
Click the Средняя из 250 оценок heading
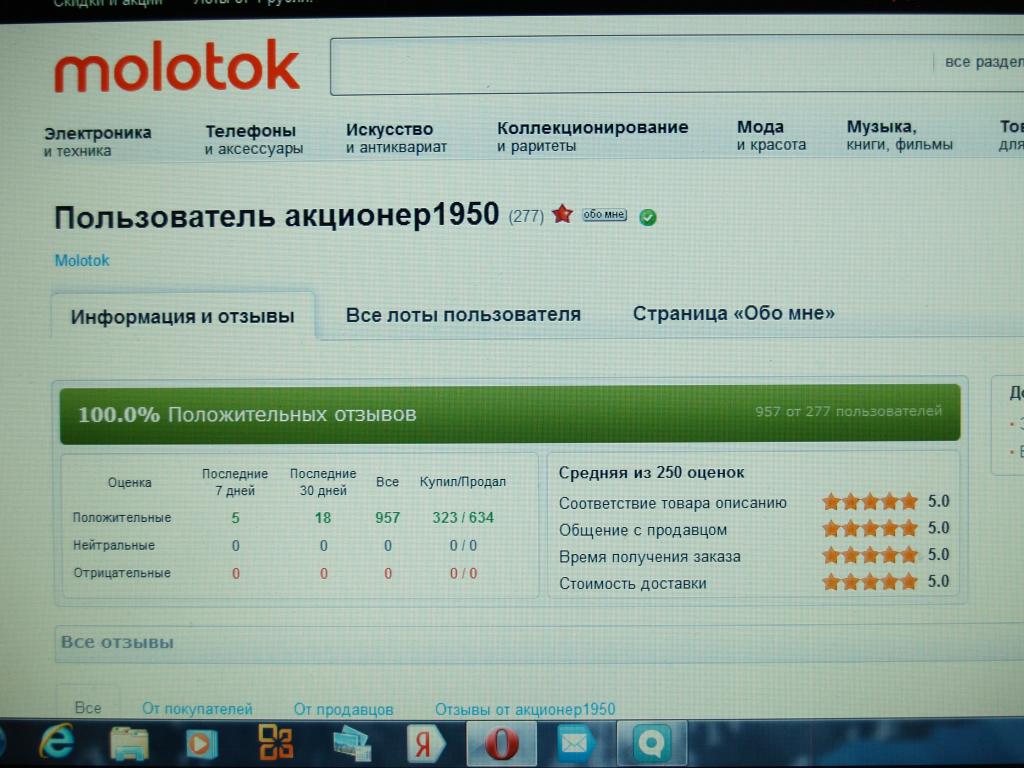tap(651, 473)
